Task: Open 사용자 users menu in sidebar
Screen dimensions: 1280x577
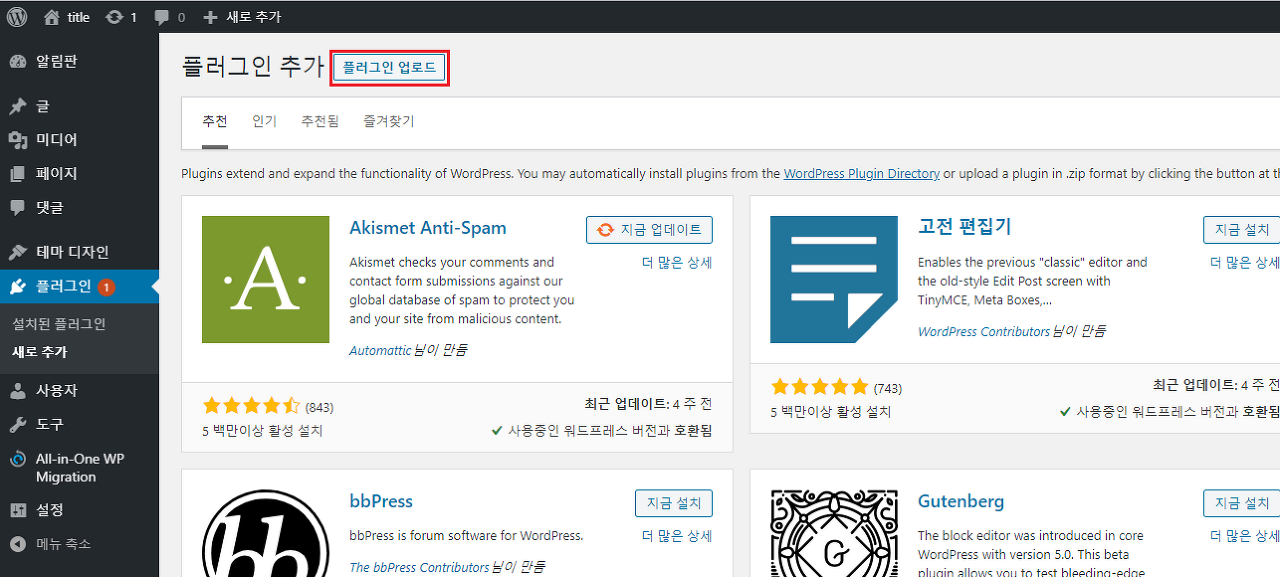Action: click(79, 390)
